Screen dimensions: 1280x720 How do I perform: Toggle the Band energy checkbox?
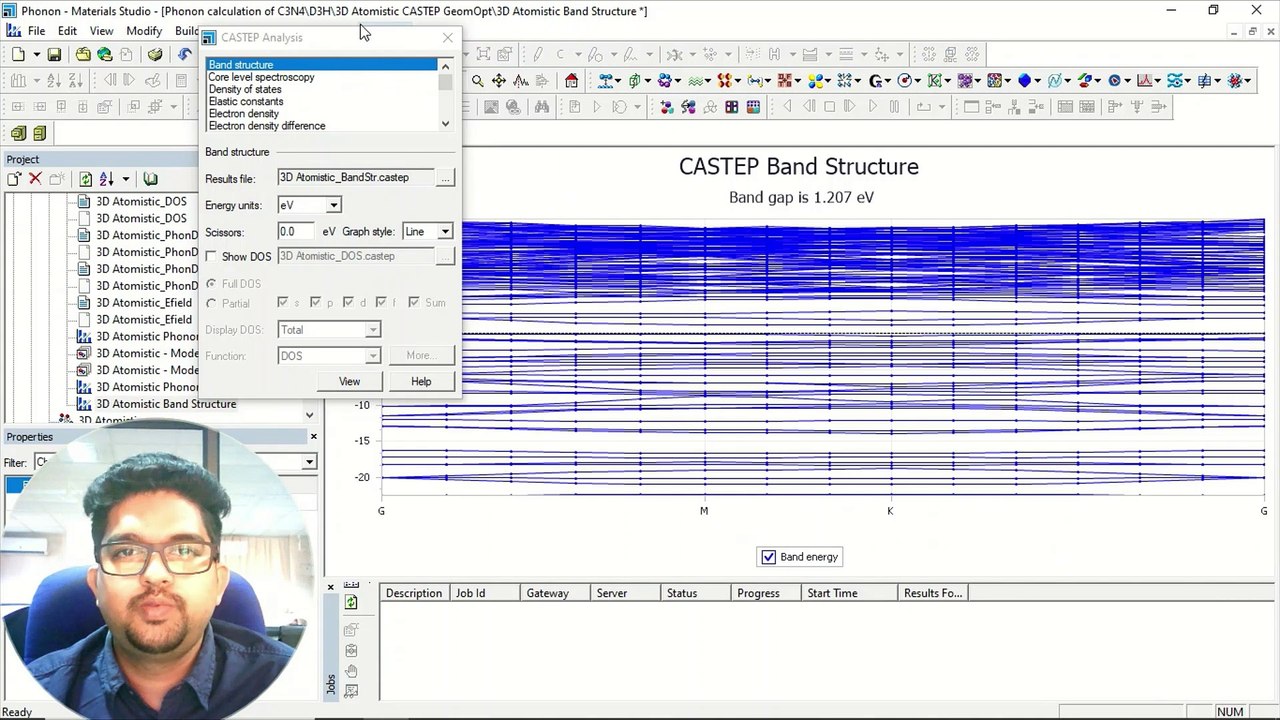pos(768,557)
